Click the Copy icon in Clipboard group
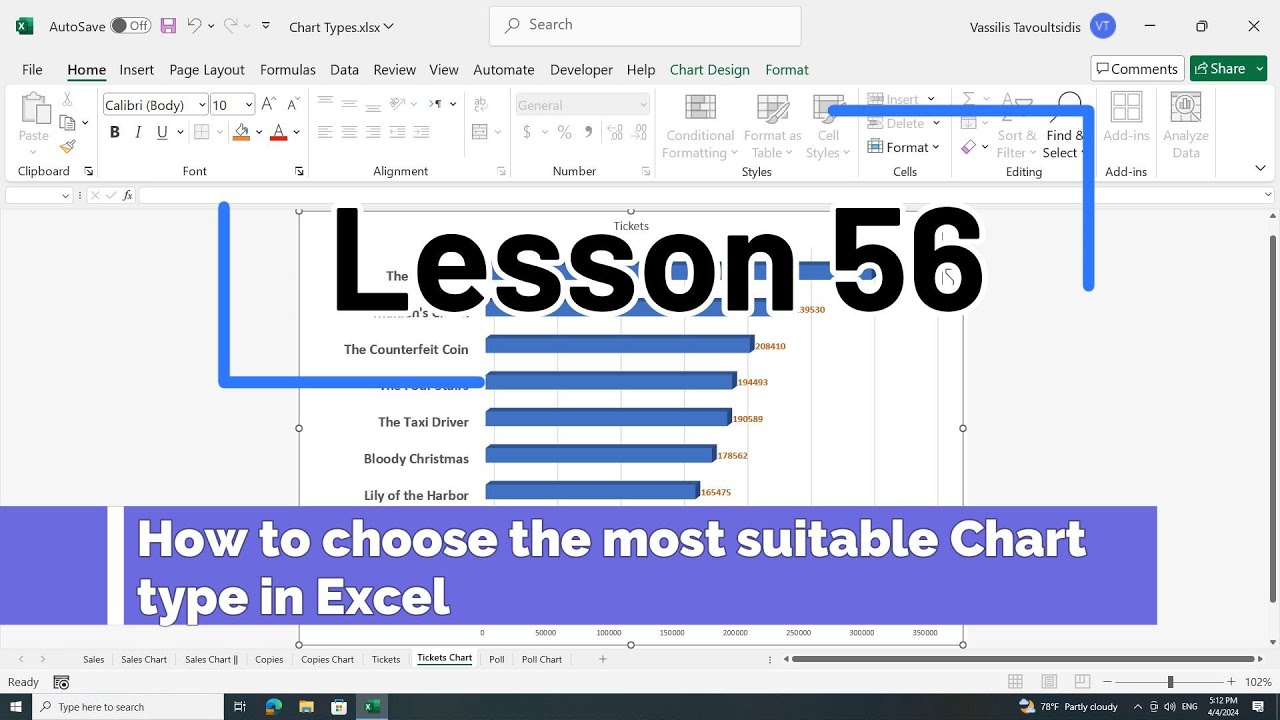This screenshot has width=1280, height=720. [x=67, y=123]
